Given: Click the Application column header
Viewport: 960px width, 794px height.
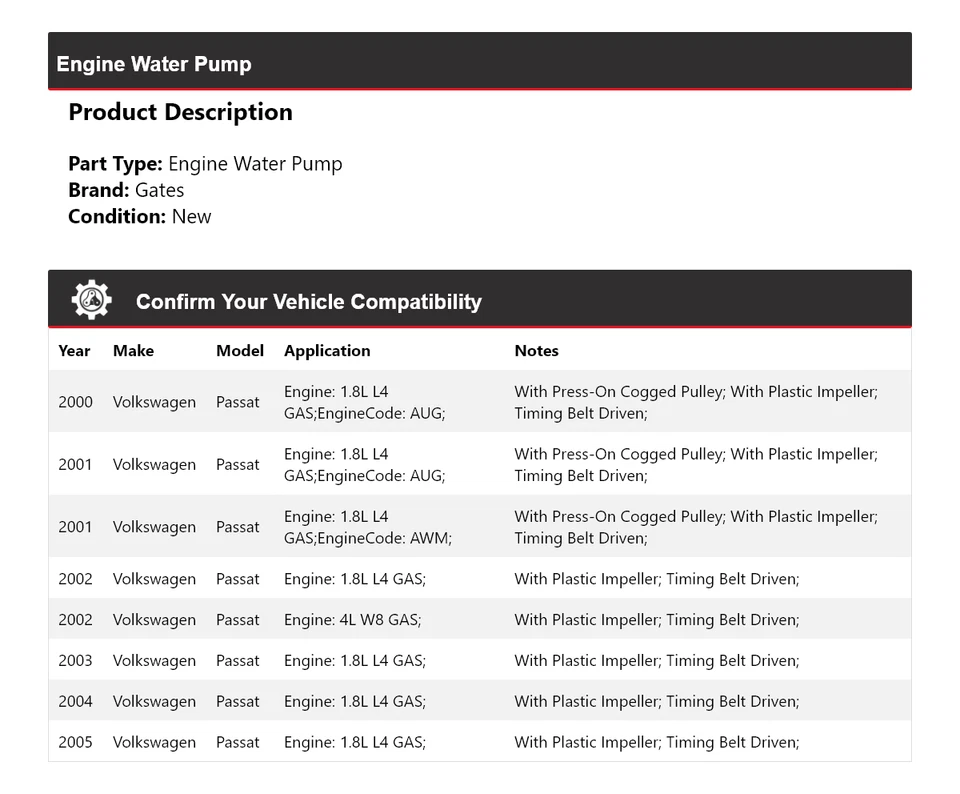Looking at the screenshot, I should (x=327, y=351).
